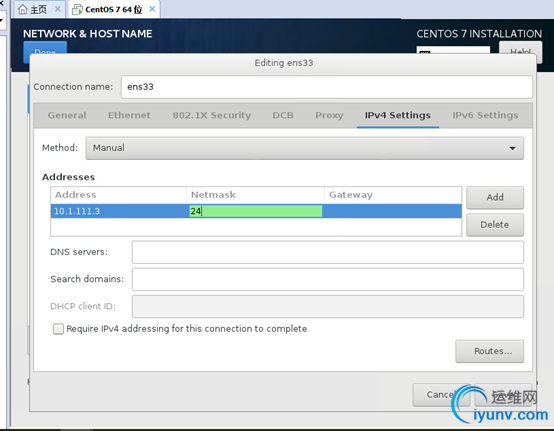The height and width of the screenshot is (431, 554).
Task: Click the empty Gateway cell in the address row
Action: click(x=393, y=211)
